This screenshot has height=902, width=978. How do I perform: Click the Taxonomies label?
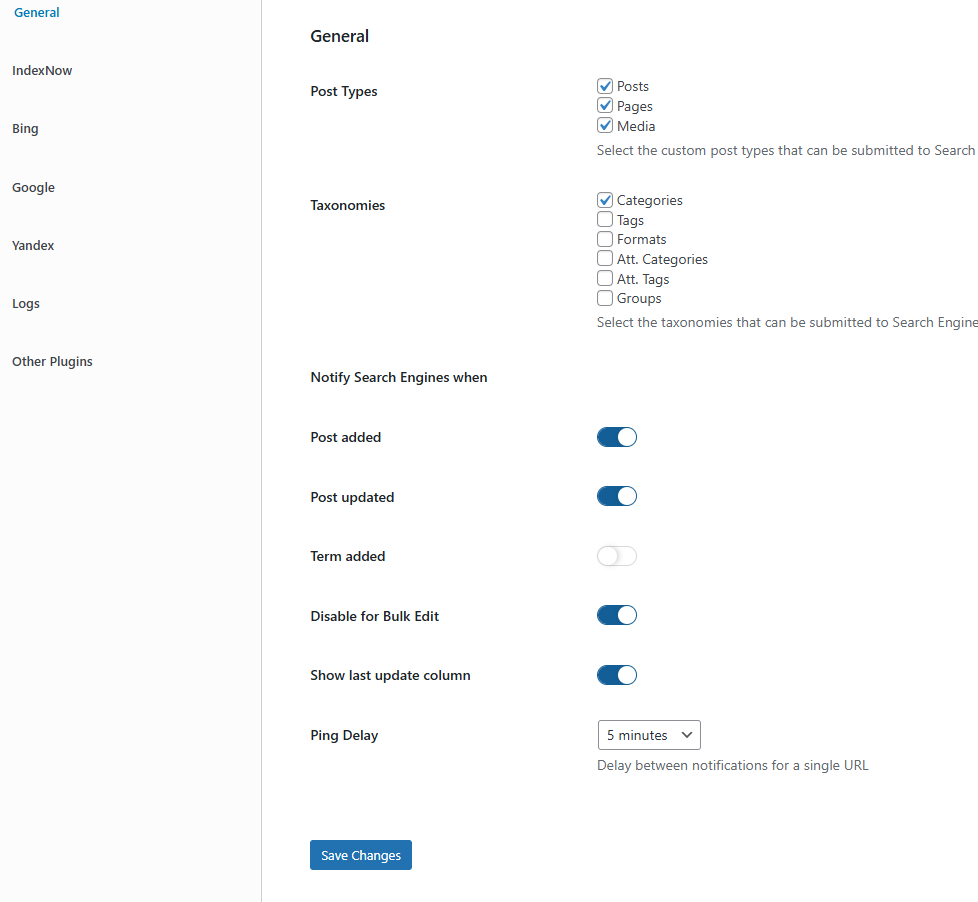pos(347,205)
